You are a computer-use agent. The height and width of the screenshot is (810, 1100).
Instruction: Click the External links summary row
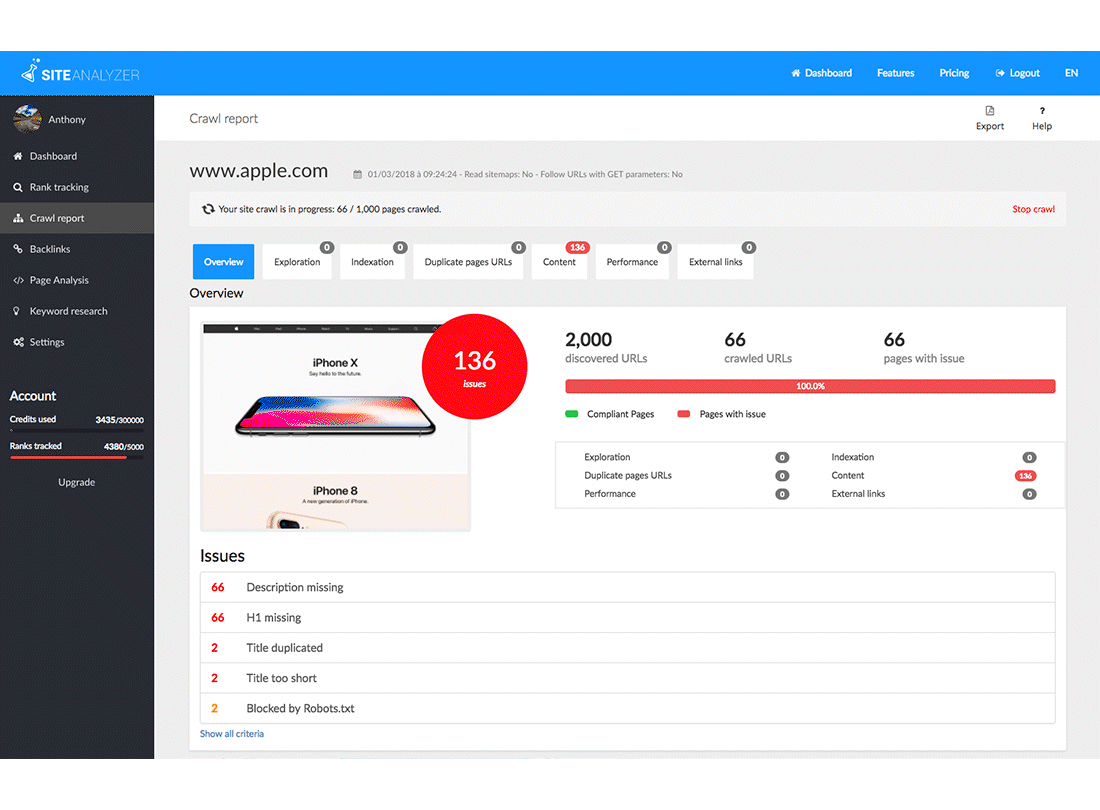(x=934, y=494)
